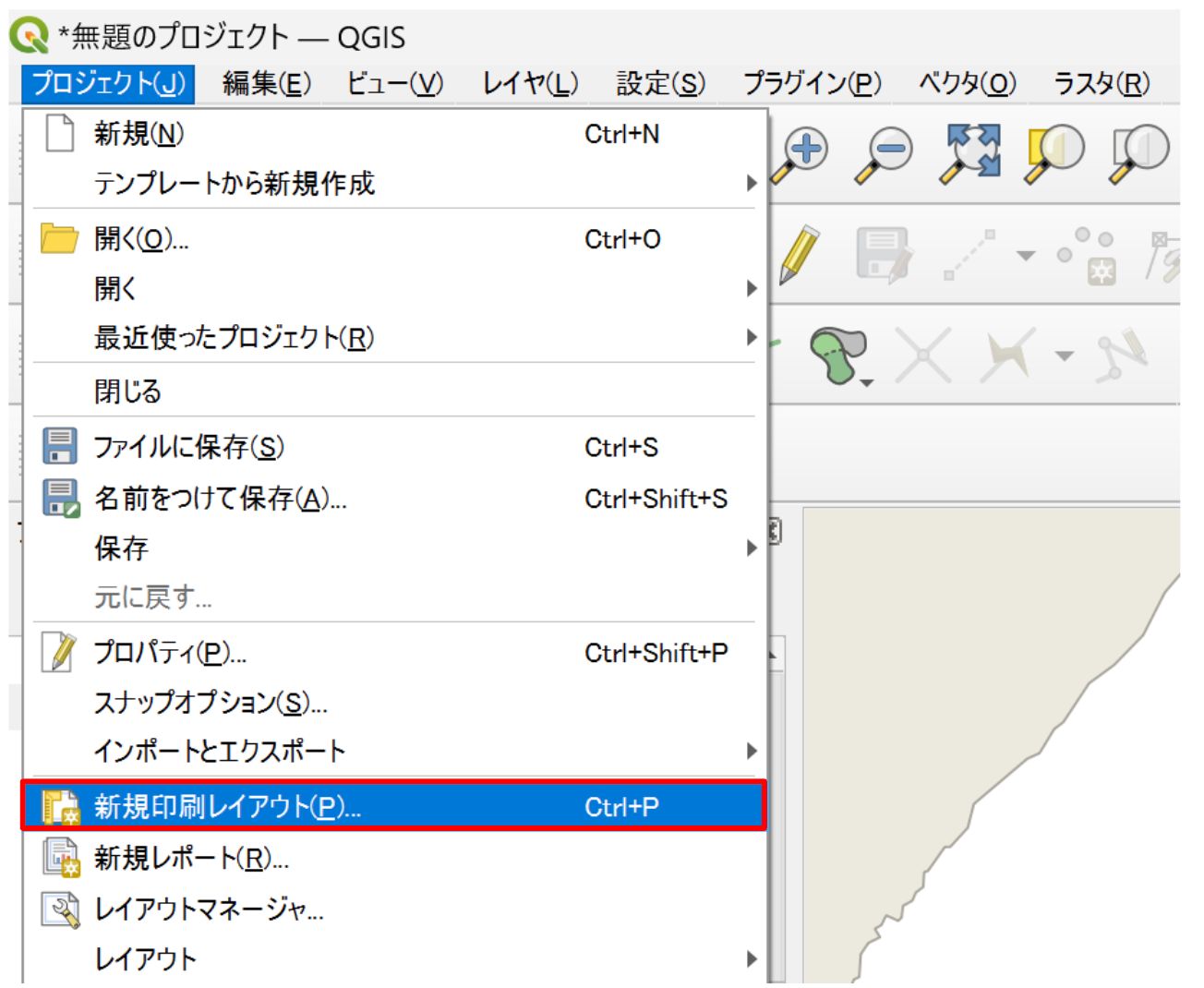The image size is (1204, 988).
Task: Open the プラグイン(P) menu
Action: 813,84
